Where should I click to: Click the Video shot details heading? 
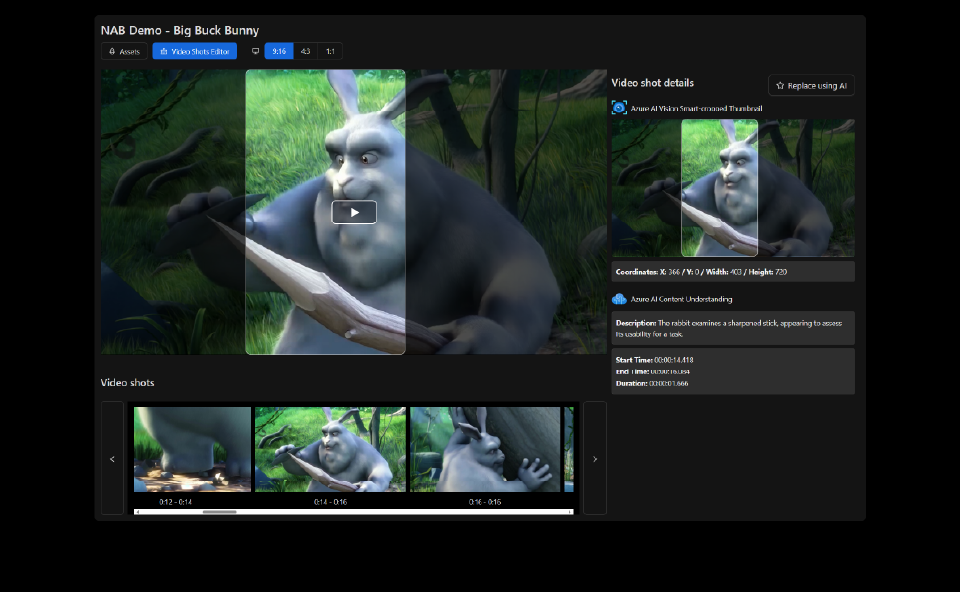(x=653, y=83)
